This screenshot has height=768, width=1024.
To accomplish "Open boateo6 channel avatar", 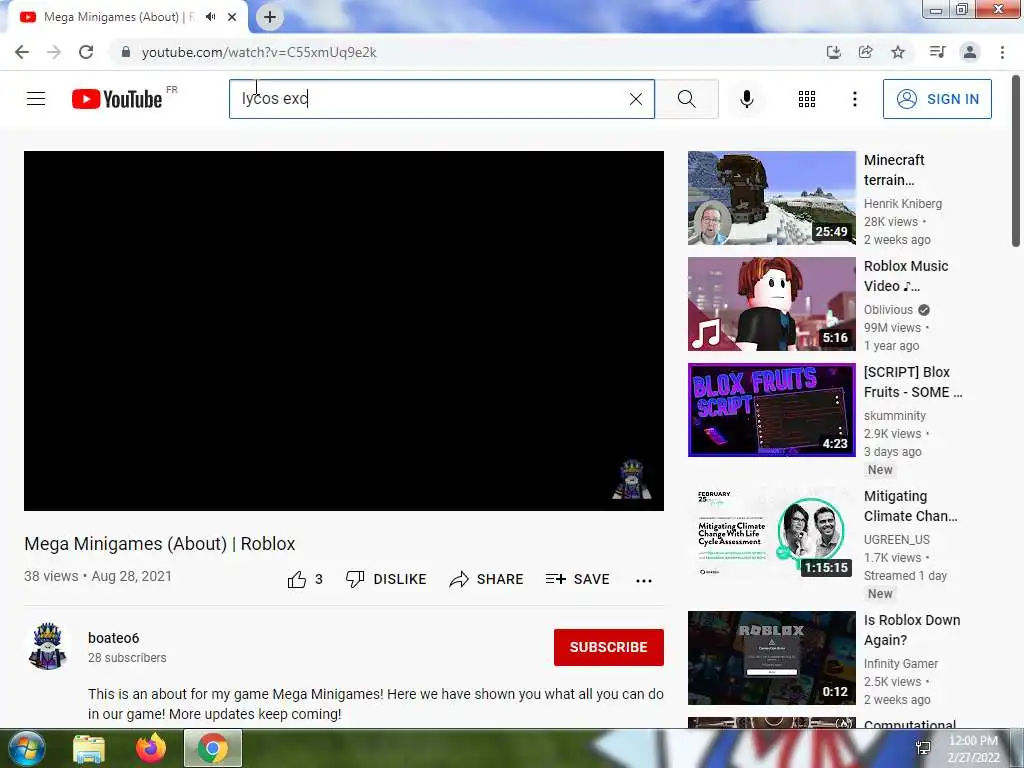I will (48, 647).
